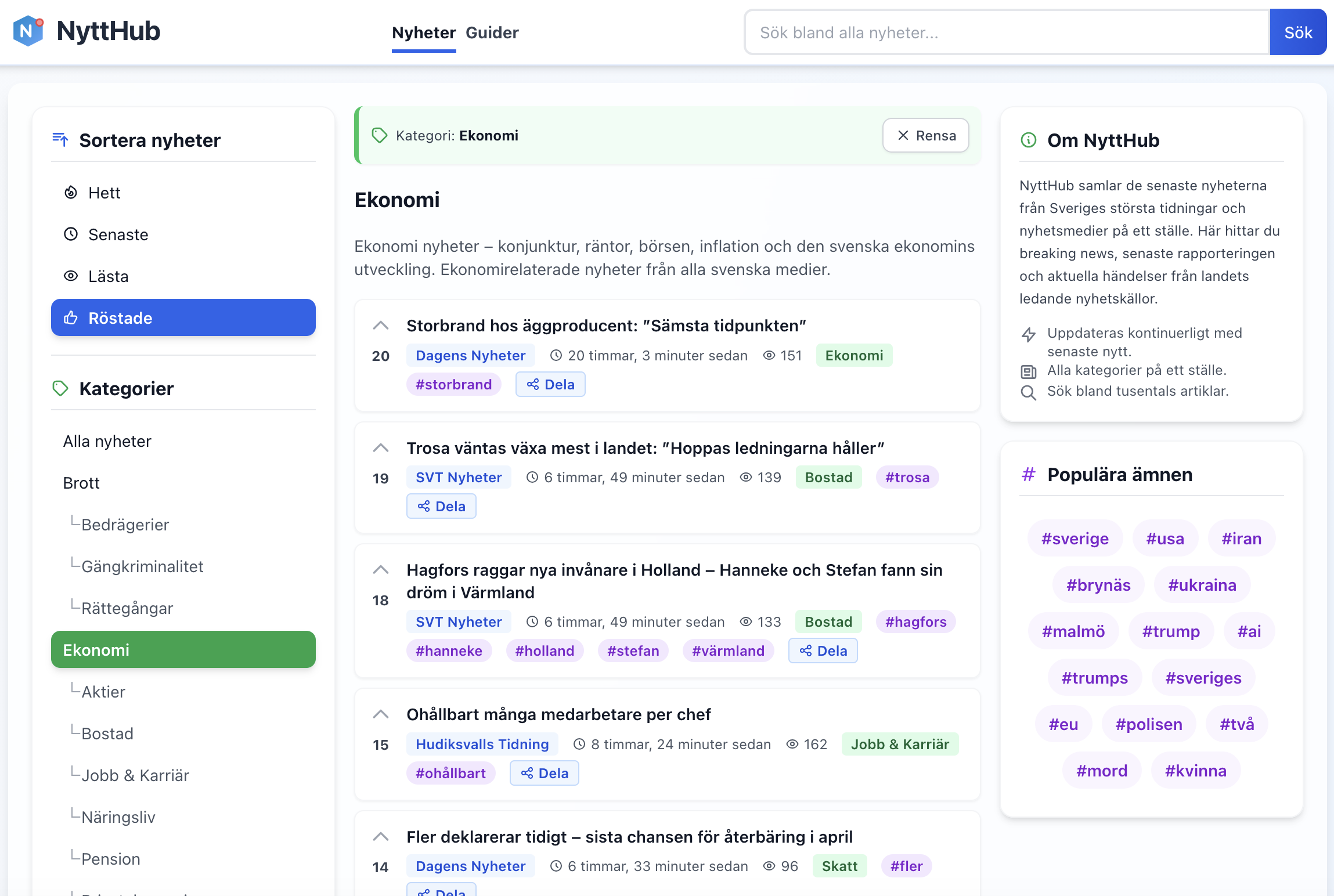Share the Storbrand article with Dela
Image resolution: width=1334 pixels, height=896 pixels.
(550, 384)
